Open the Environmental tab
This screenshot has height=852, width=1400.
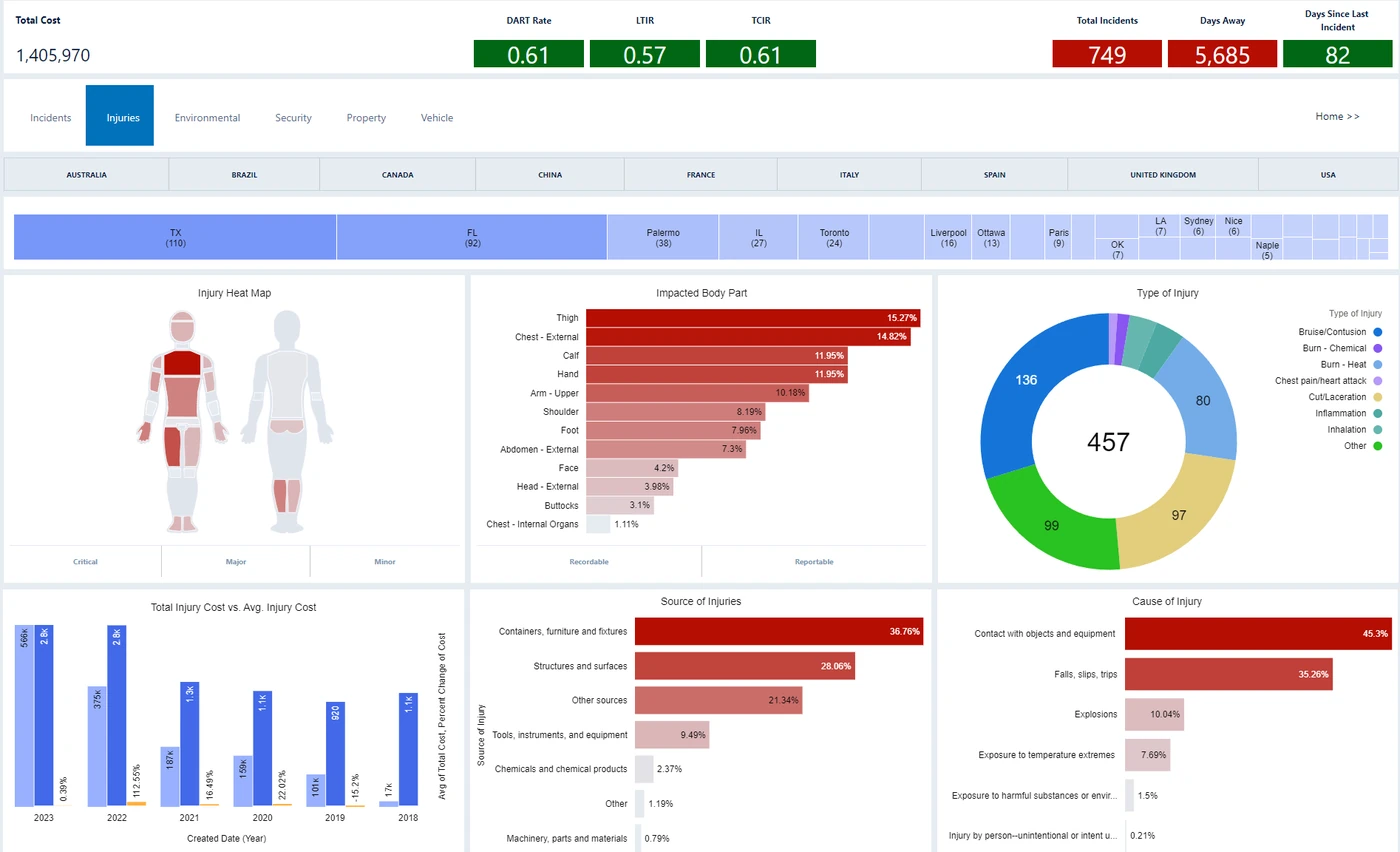coord(207,117)
